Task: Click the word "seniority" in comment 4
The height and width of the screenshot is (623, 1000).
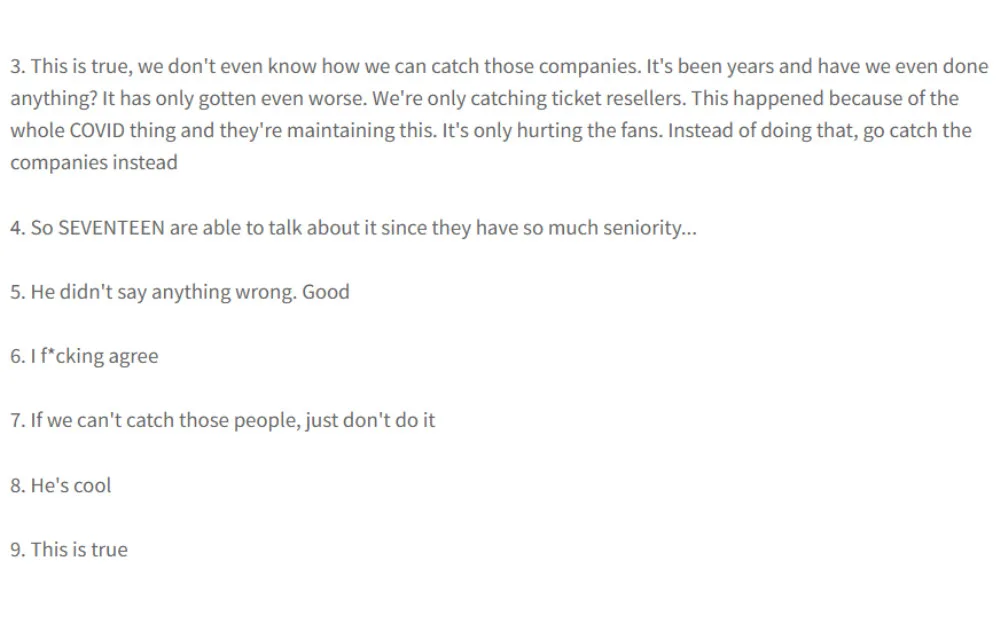Action: click(x=635, y=228)
